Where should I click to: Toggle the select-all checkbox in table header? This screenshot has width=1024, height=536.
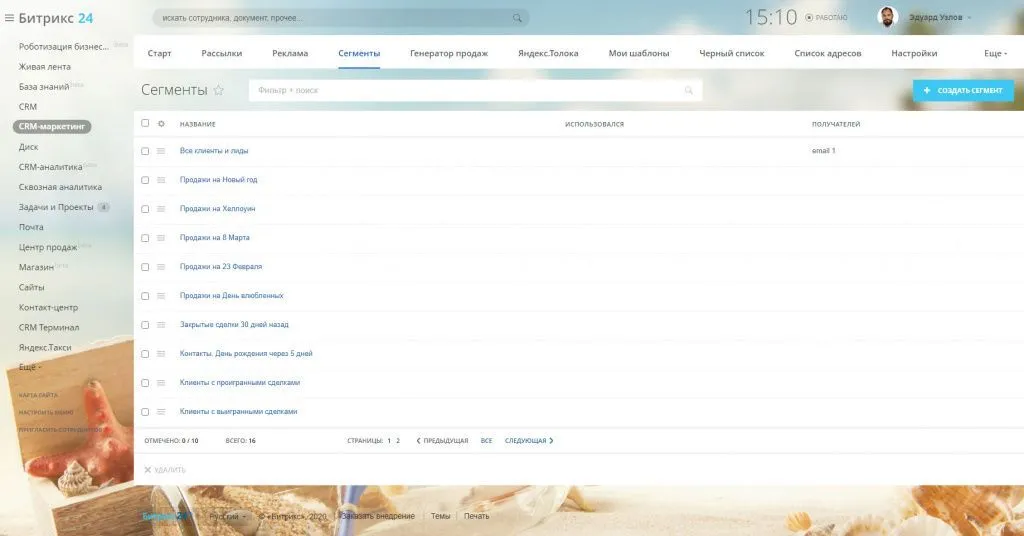145,124
